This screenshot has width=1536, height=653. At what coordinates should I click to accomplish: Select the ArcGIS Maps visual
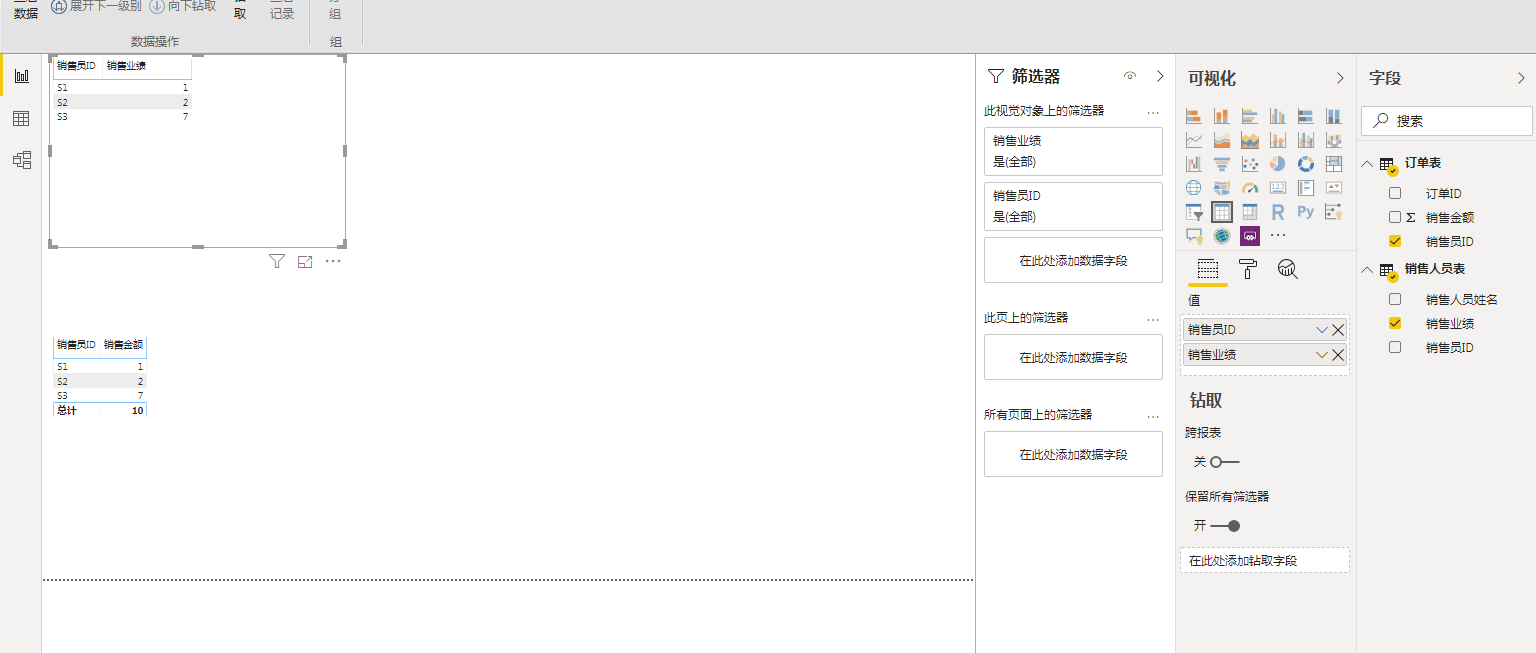(1221, 236)
